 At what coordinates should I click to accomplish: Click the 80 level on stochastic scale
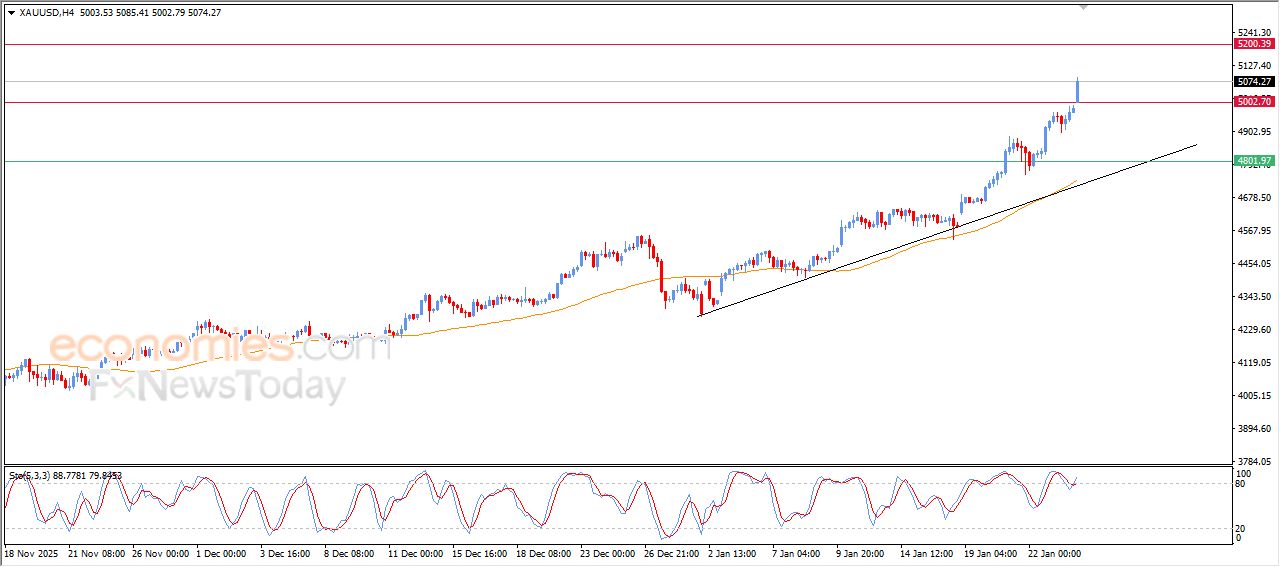click(1243, 484)
